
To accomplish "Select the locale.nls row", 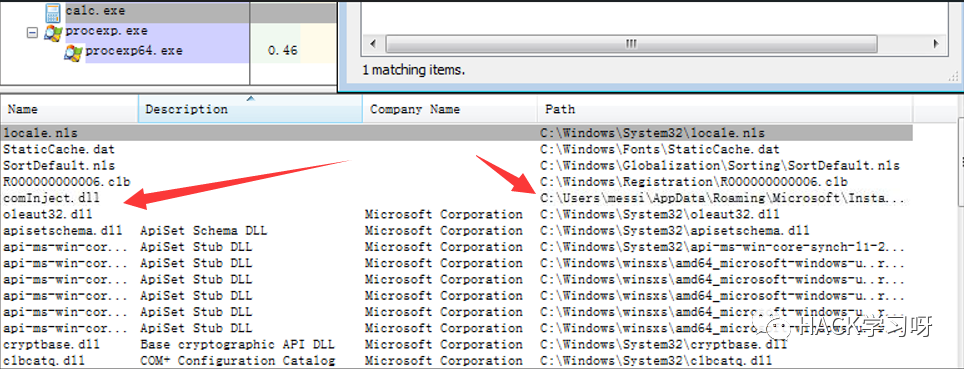I will (456, 133).
